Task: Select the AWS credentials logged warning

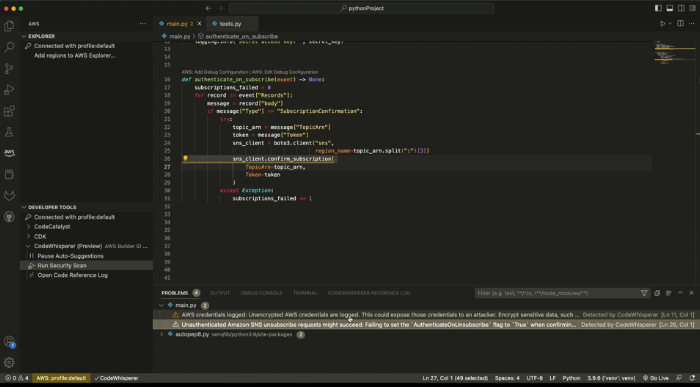Action: [426, 315]
